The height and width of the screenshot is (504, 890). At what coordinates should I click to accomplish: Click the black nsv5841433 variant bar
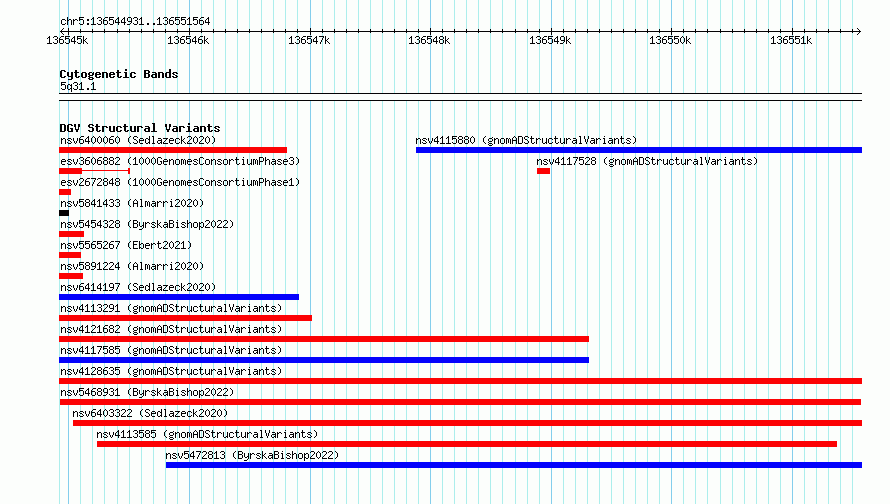(x=64, y=213)
